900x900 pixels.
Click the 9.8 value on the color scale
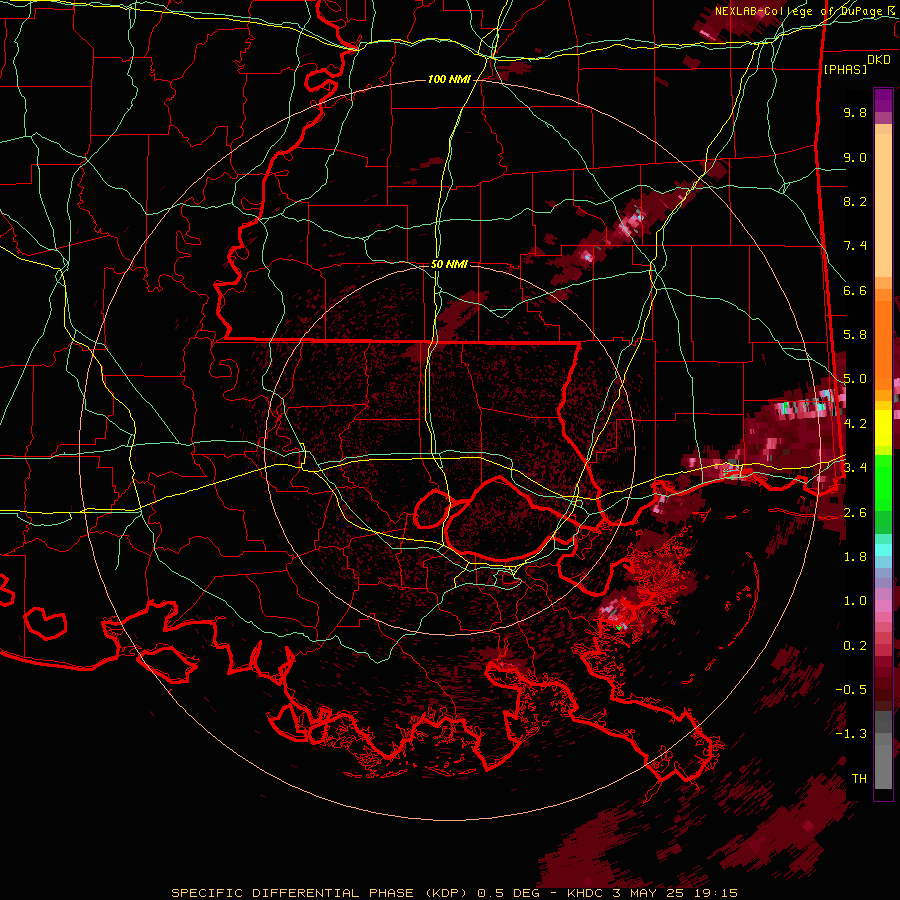click(x=855, y=112)
